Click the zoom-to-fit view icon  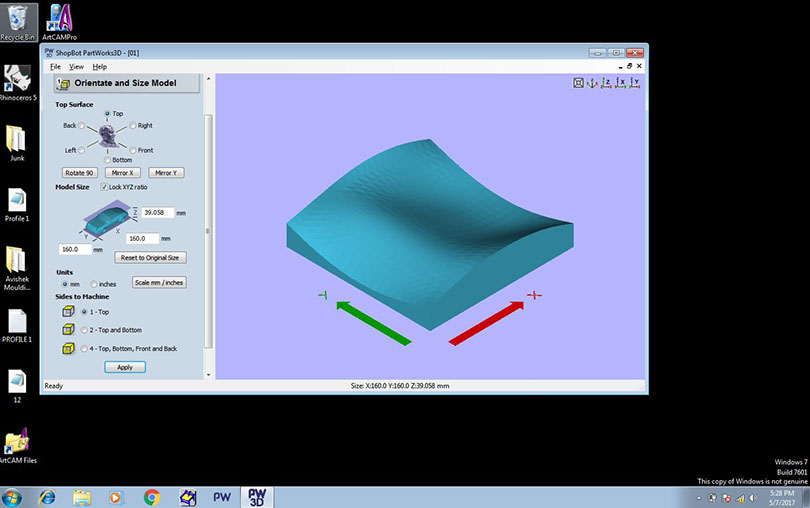pyautogui.click(x=579, y=83)
